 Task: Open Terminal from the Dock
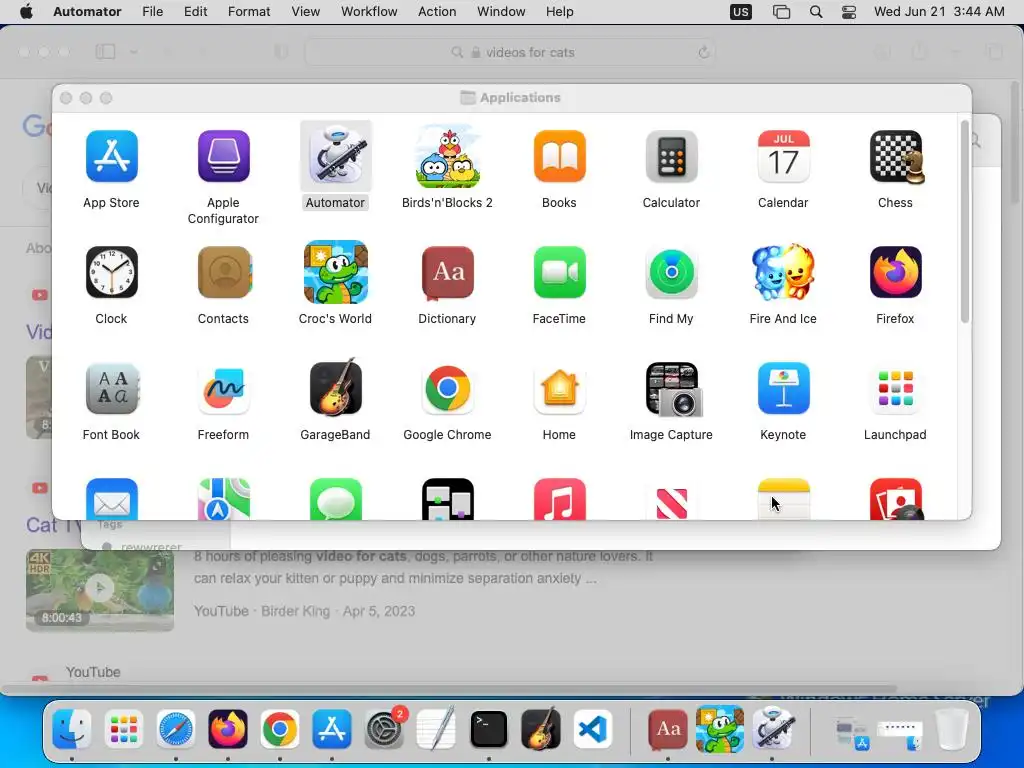tap(488, 729)
